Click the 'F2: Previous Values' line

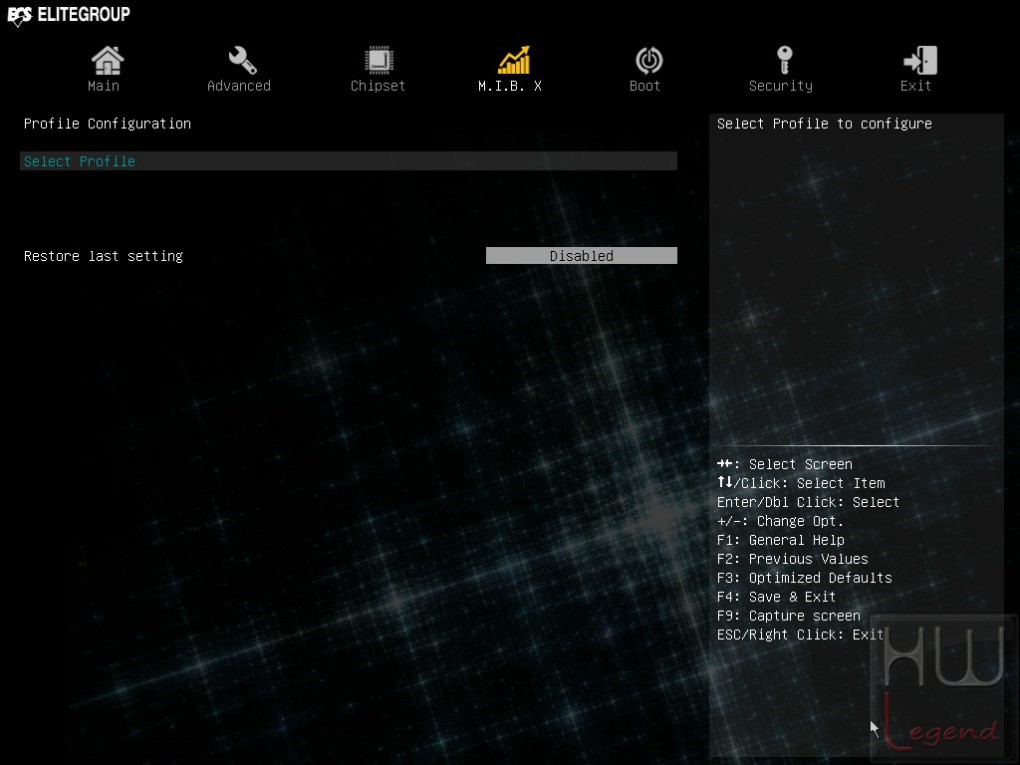792,559
